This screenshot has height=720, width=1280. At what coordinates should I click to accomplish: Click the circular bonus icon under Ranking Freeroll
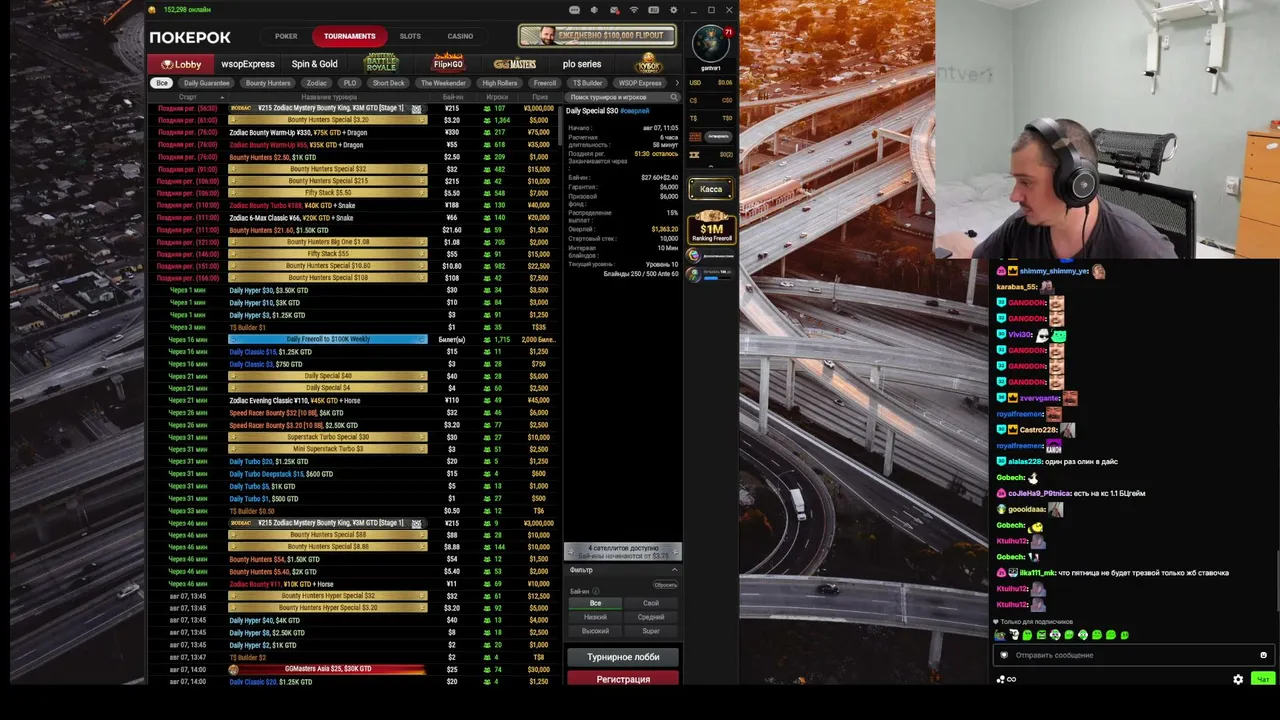coord(694,256)
